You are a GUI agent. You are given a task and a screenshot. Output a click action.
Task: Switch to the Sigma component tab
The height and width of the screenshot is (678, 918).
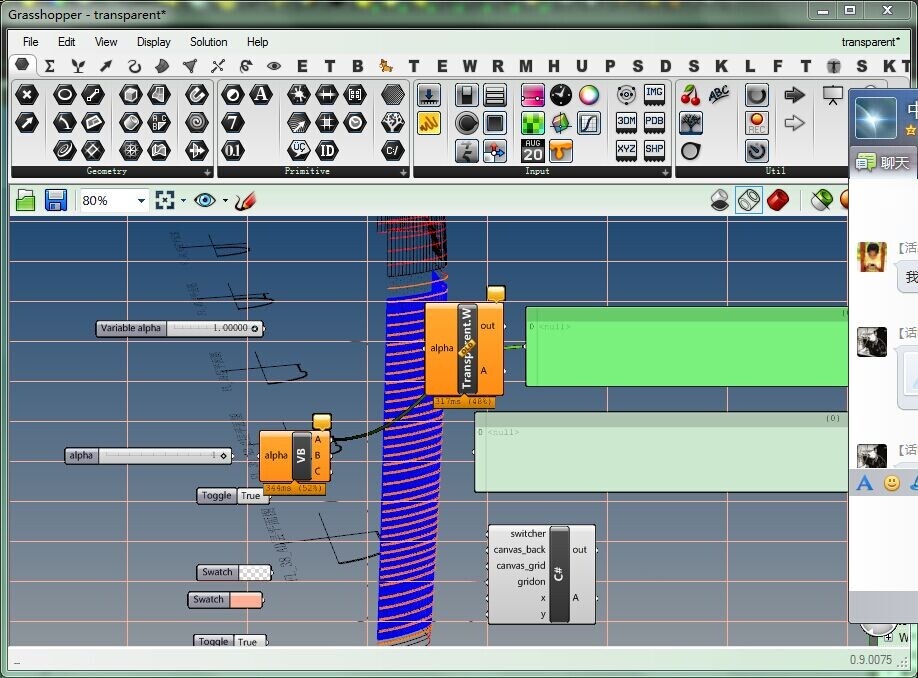(50, 66)
